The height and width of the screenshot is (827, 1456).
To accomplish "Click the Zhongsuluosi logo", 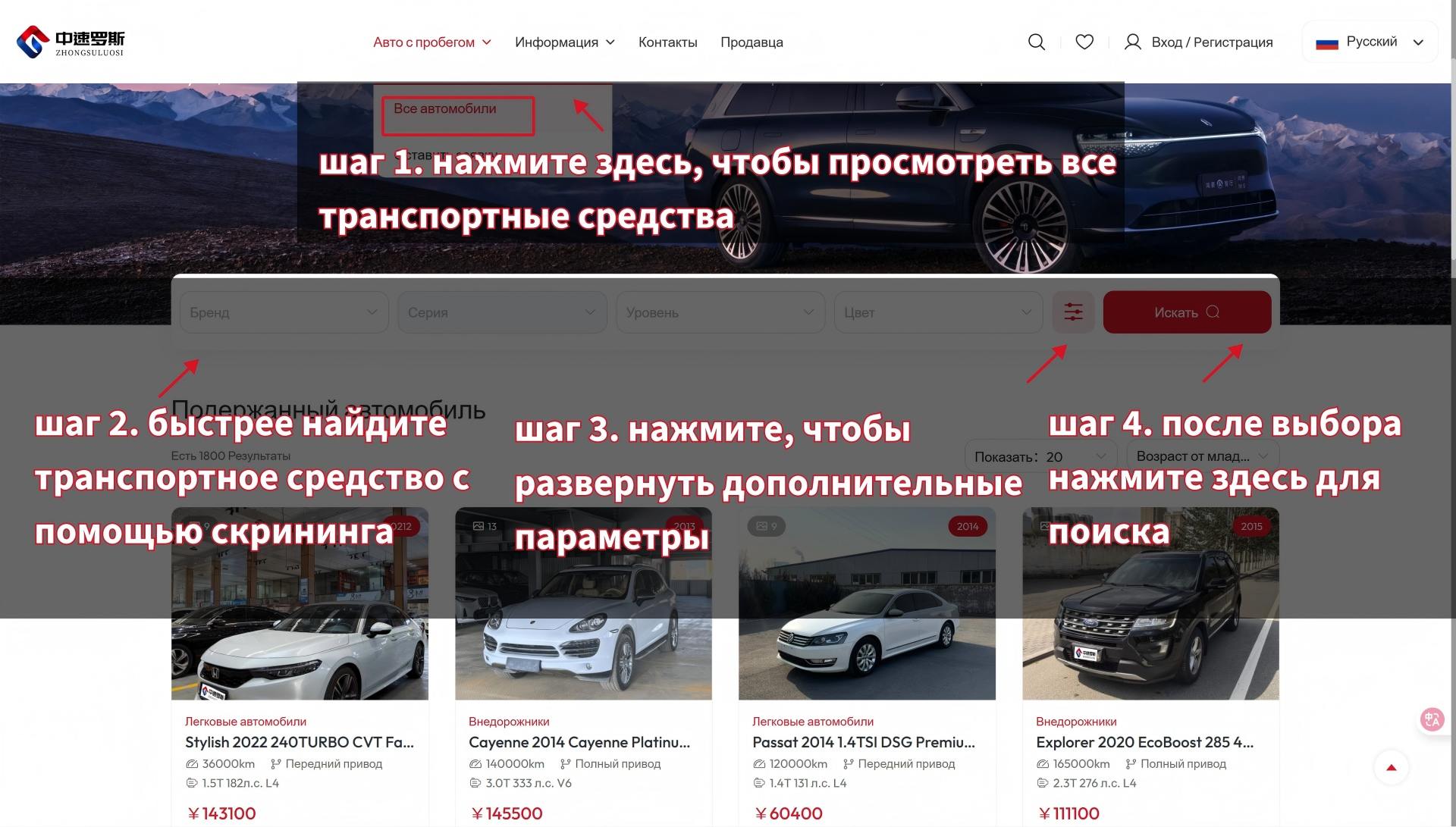I will point(71,42).
